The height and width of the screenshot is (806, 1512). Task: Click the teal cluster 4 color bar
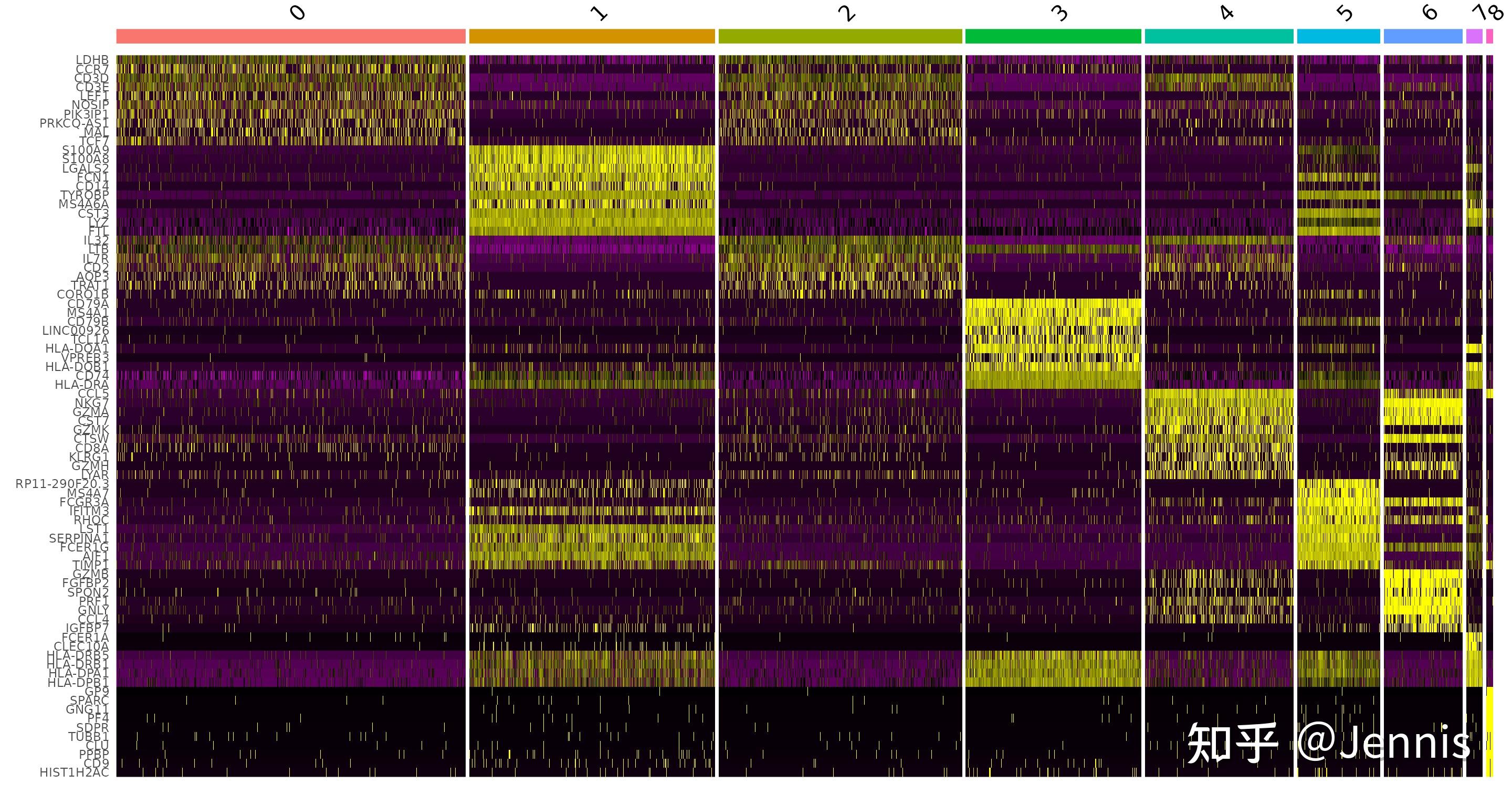coord(1219,36)
